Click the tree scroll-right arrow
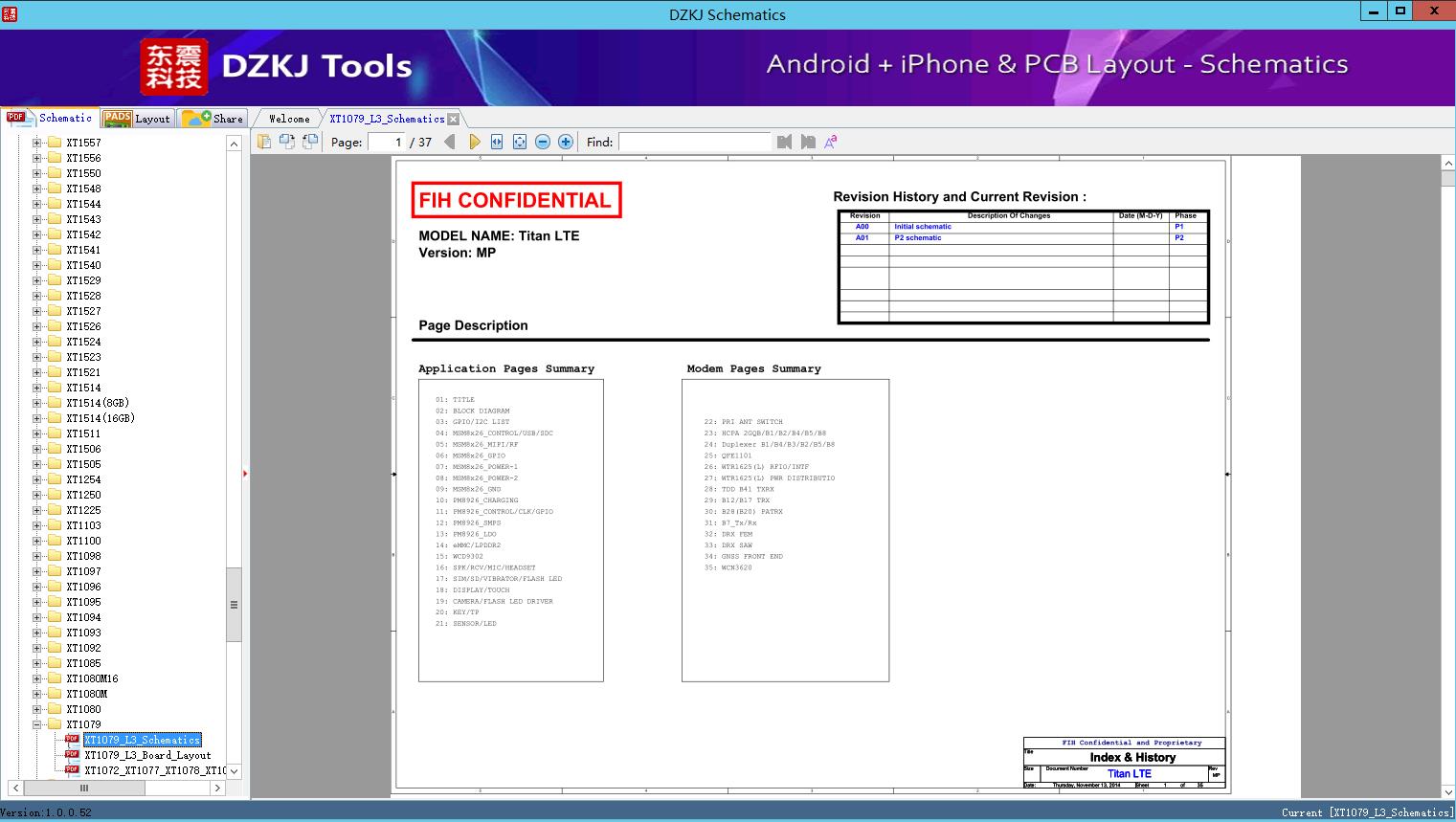Screen dimensions: 1456x822 pos(217,788)
